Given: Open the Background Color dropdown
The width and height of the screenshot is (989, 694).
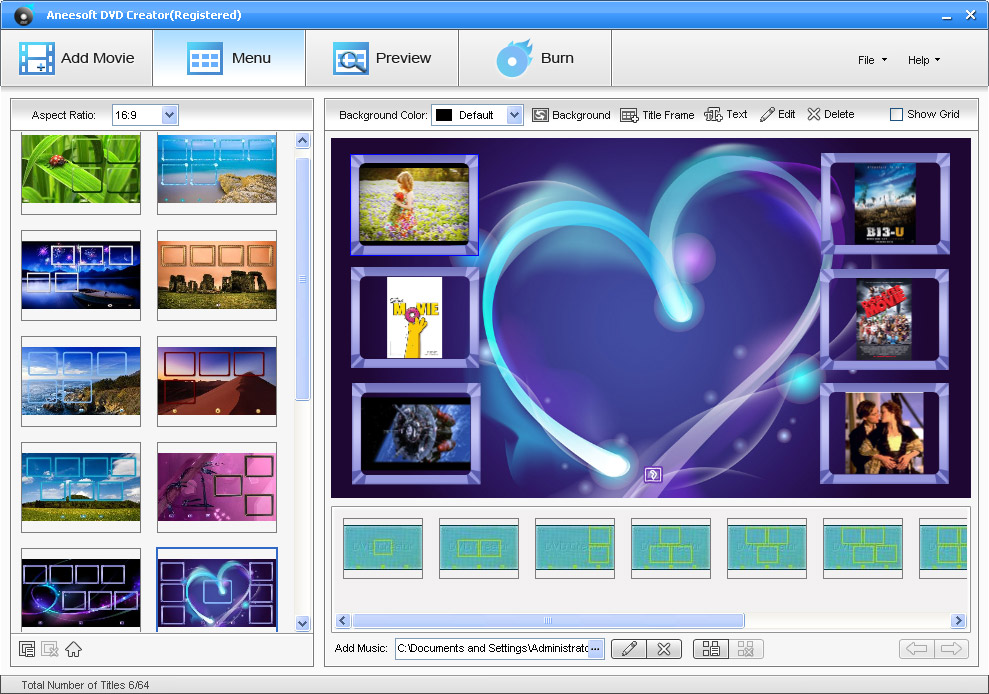Looking at the screenshot, I should point(514,115).
